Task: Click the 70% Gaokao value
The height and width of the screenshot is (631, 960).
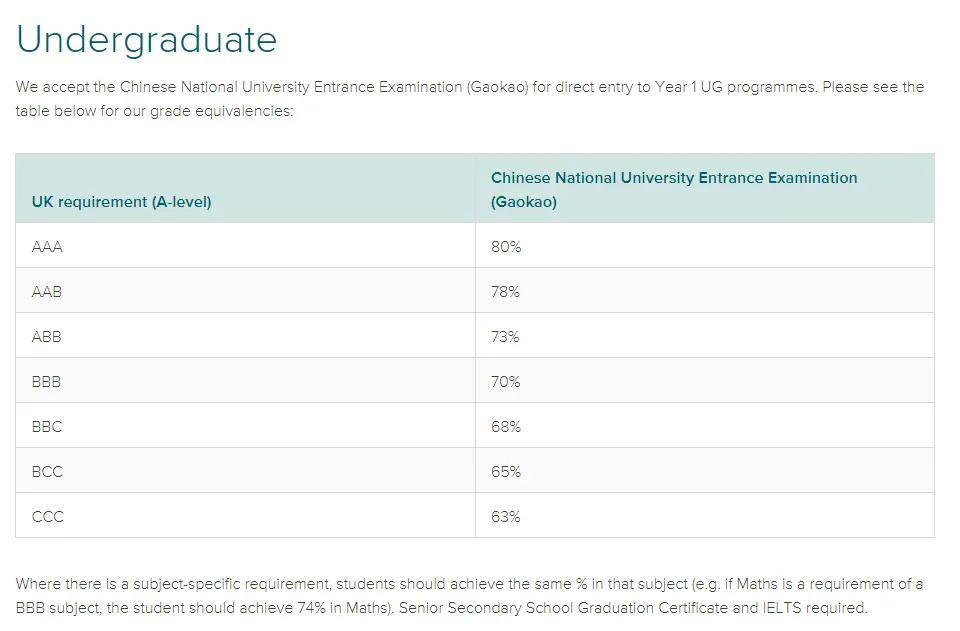Action: pos(506,382)
